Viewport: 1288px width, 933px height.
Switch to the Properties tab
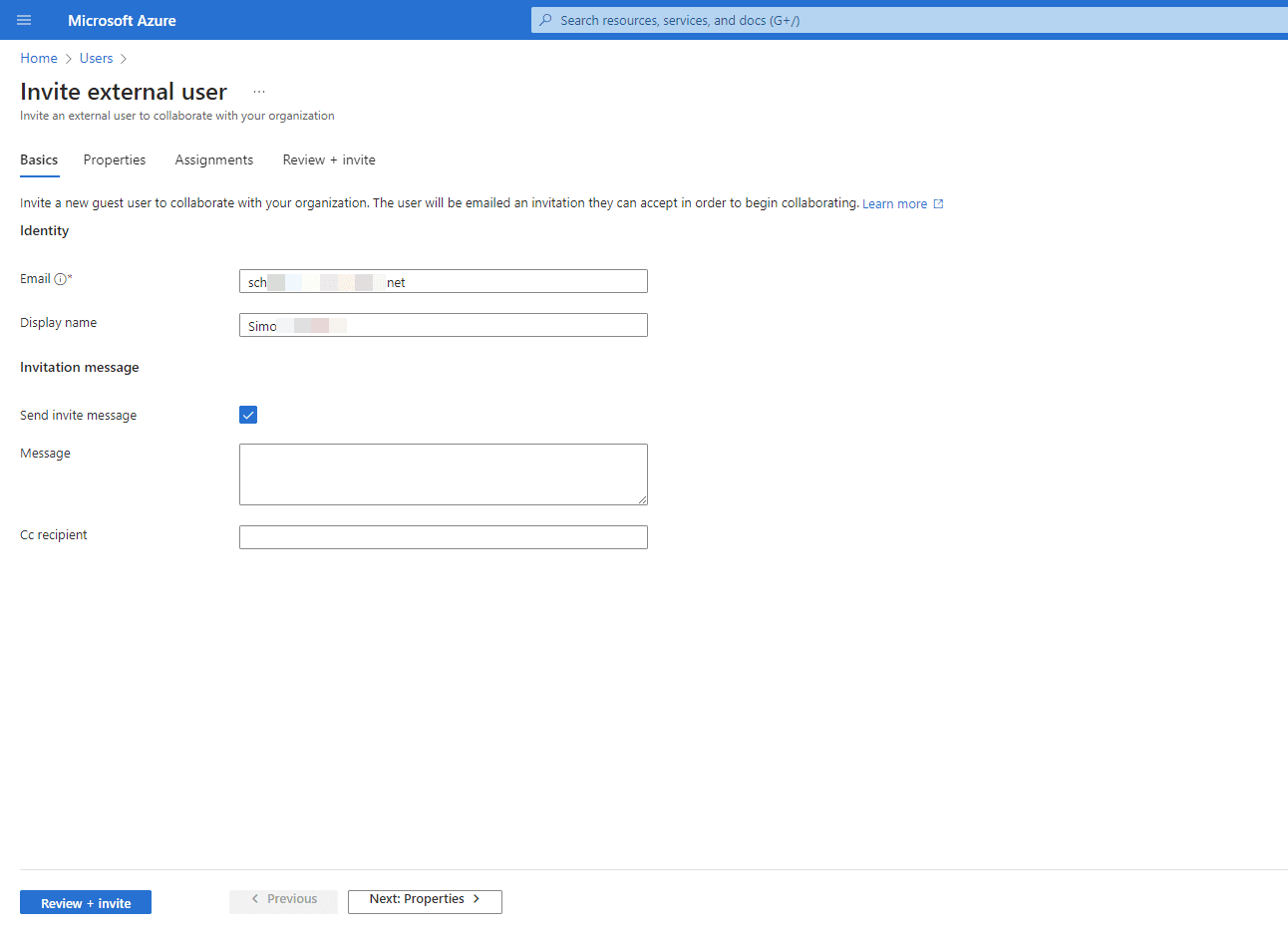click(115, 159)
